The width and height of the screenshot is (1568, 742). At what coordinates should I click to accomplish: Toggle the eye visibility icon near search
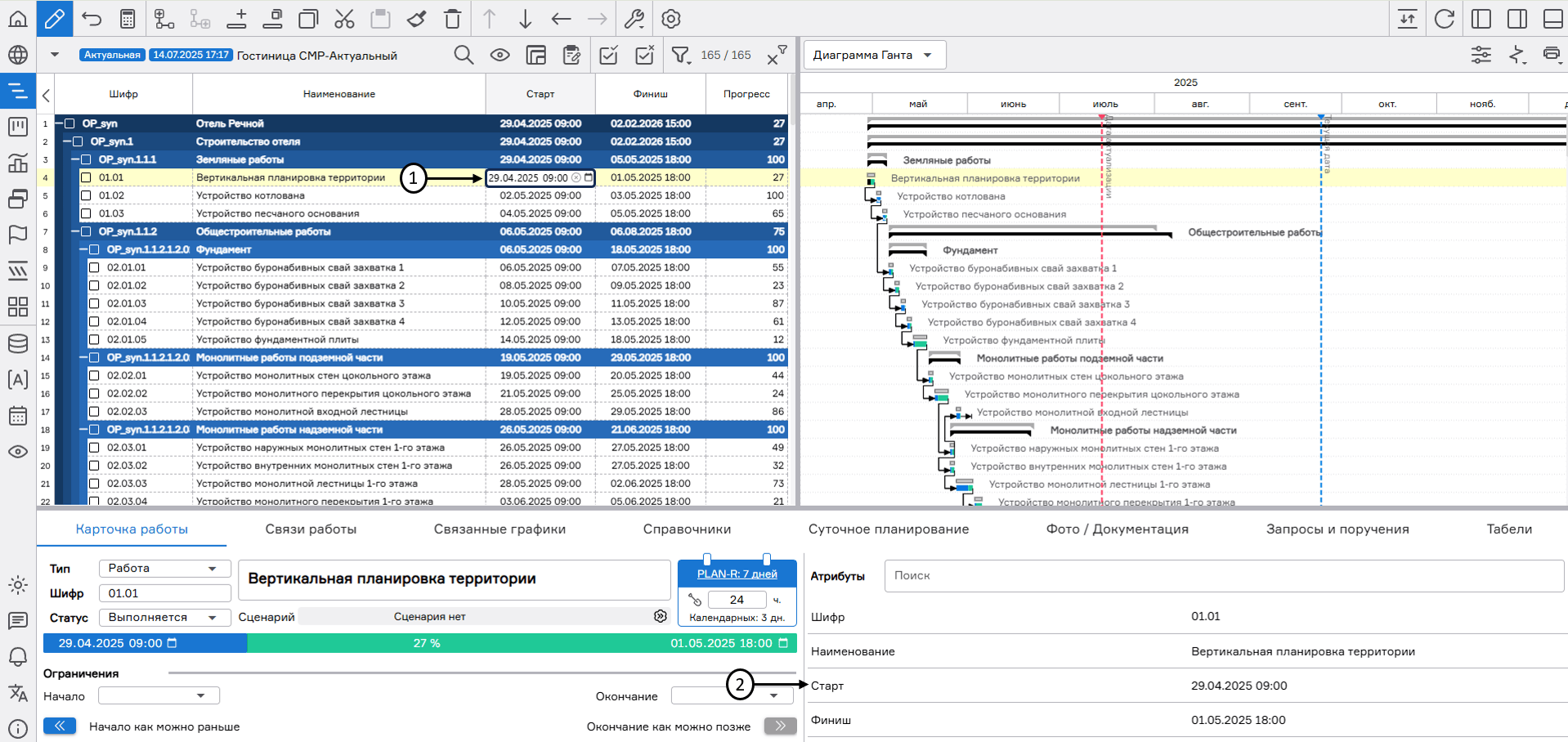click(500, 55)
